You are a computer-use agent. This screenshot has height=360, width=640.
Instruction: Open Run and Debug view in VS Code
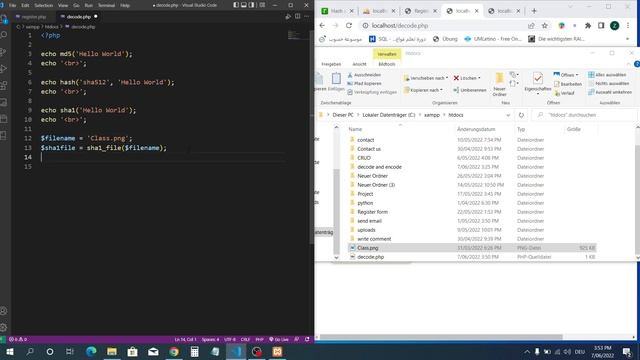(4, 69)
